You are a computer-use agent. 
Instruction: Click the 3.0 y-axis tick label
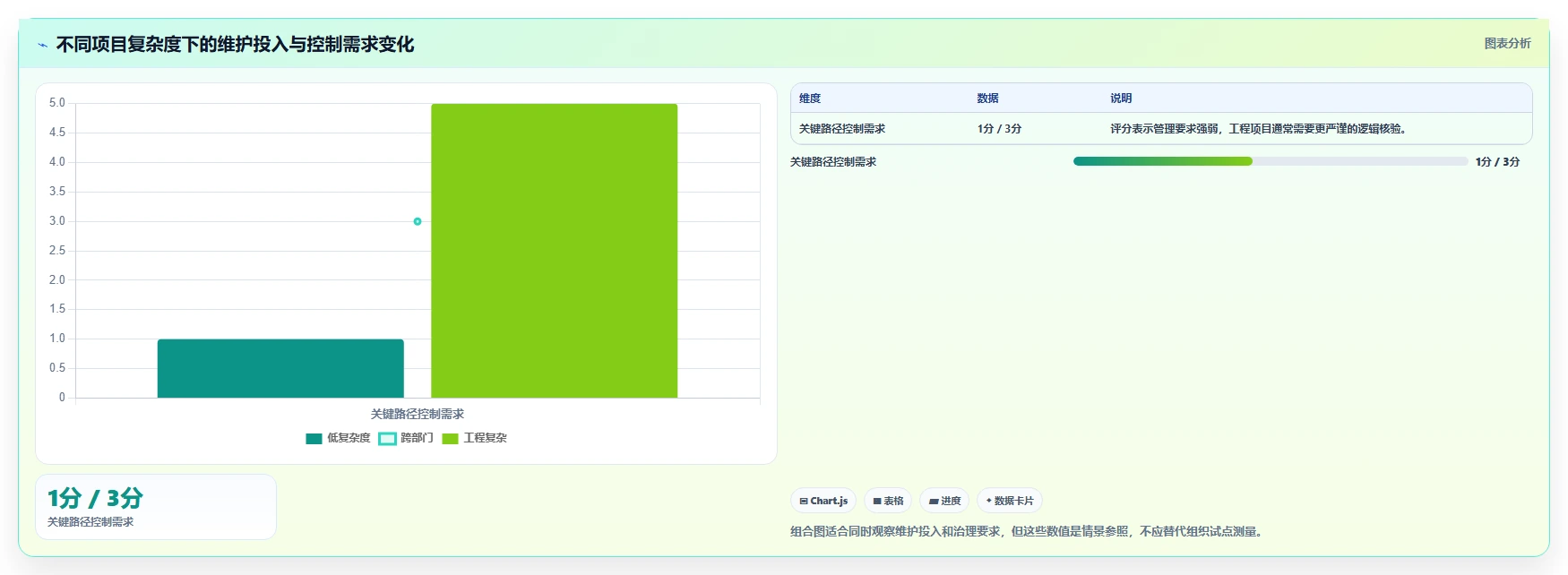pos(57,221)
